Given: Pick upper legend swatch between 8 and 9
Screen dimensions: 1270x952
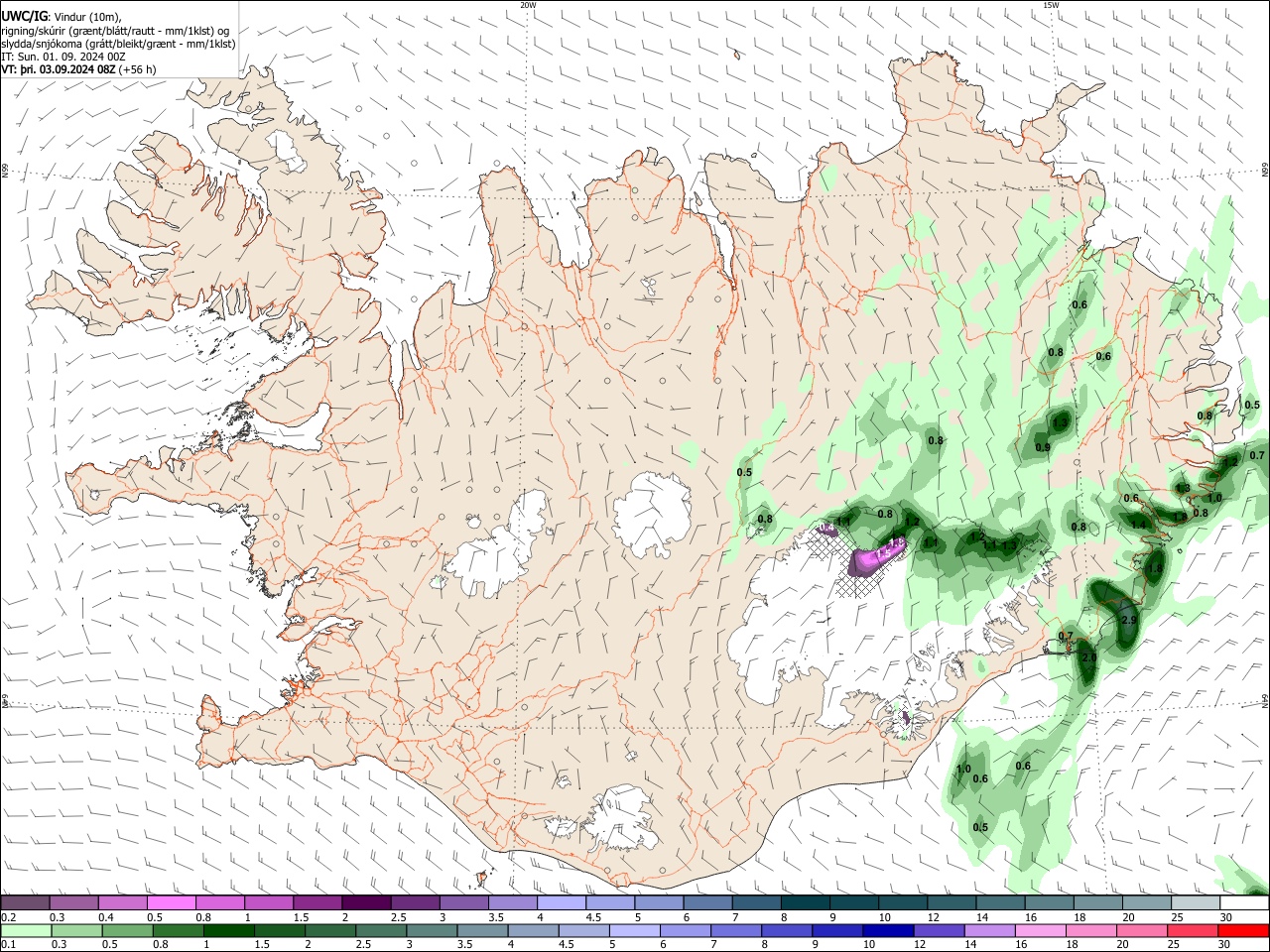Looking at the screenshot, I should 806,903.
